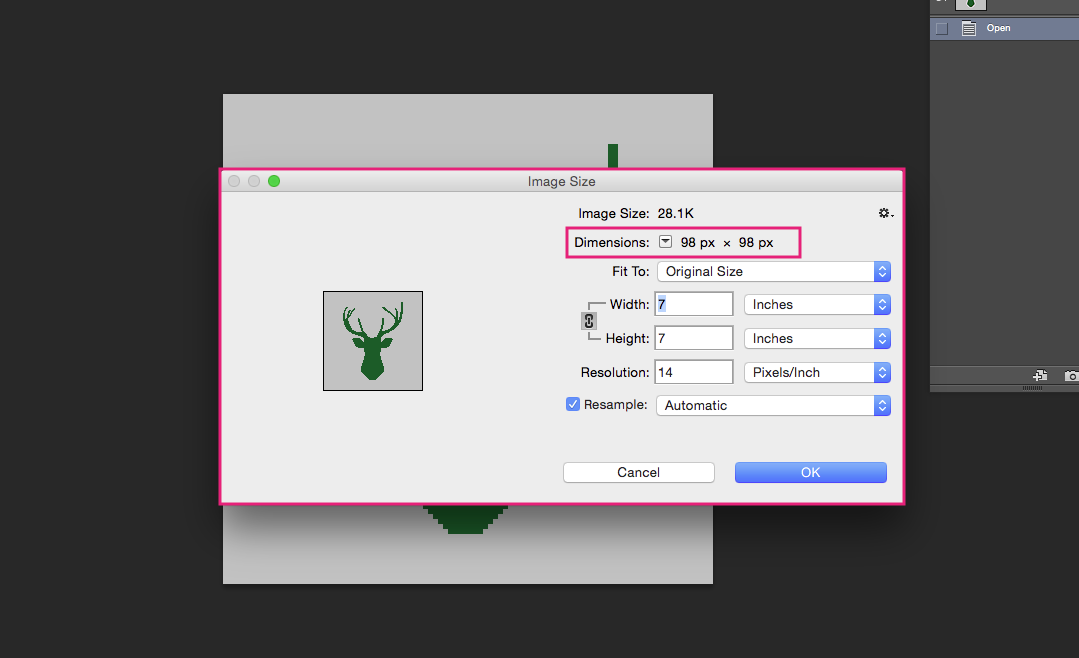This screenshot has height=658, width=1079.
Task: Open the Image Size gear settings menu
Action: (886, 213)
